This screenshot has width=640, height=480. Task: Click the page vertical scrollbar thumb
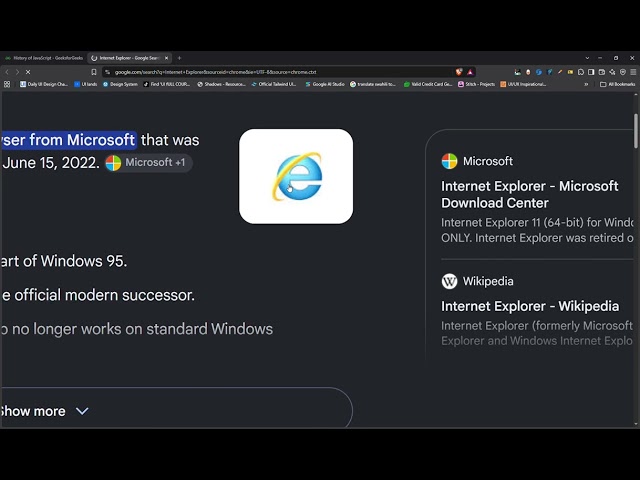(636, 131)
